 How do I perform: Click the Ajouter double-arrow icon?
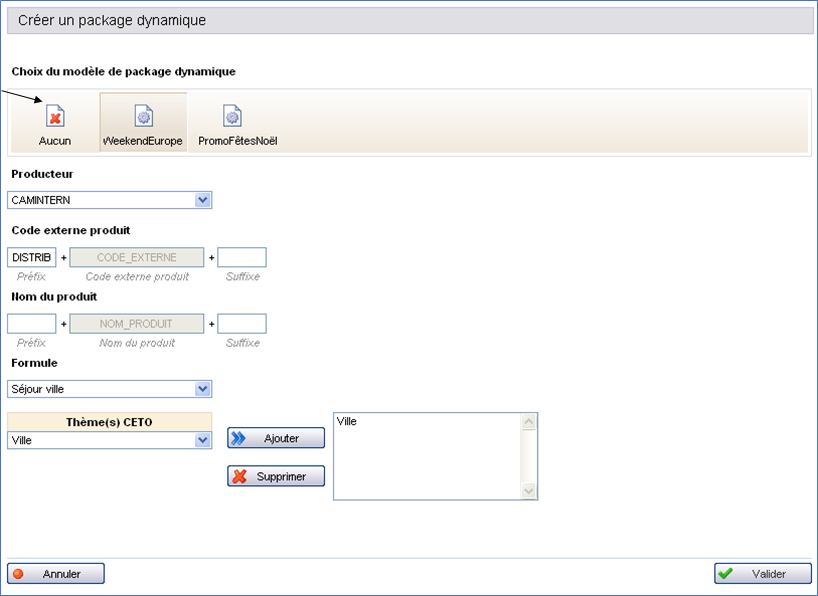[239, 438]
